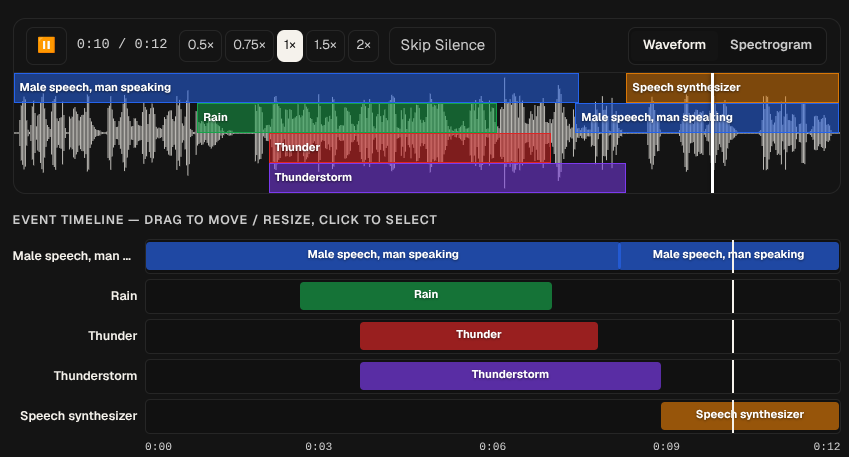Click the 0:00 time axis label
849x457 pixels.
click(x=158, y=447)
